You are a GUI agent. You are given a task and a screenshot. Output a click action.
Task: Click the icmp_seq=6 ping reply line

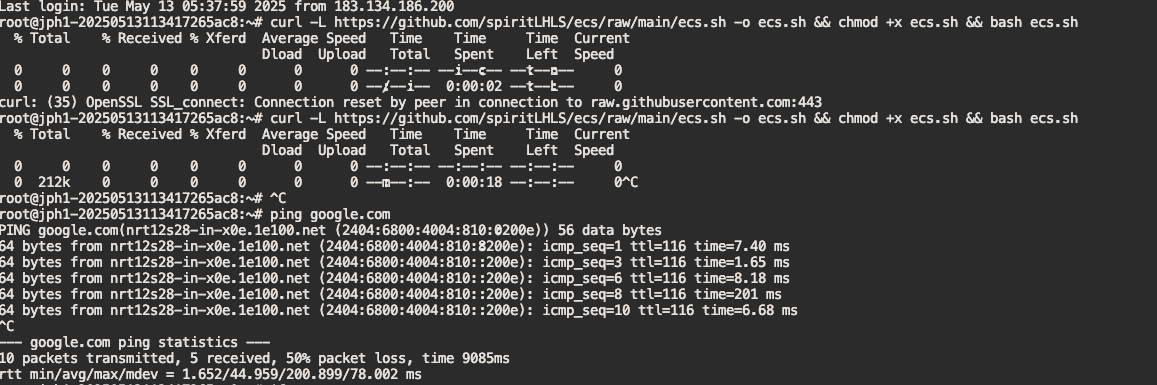click(x=395, y=278)
